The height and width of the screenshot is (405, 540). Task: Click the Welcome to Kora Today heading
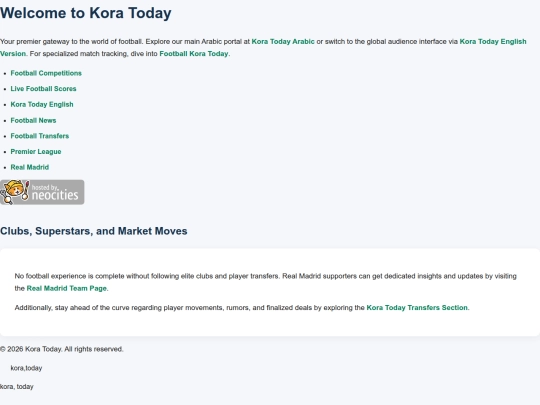[x=86, y=13]
